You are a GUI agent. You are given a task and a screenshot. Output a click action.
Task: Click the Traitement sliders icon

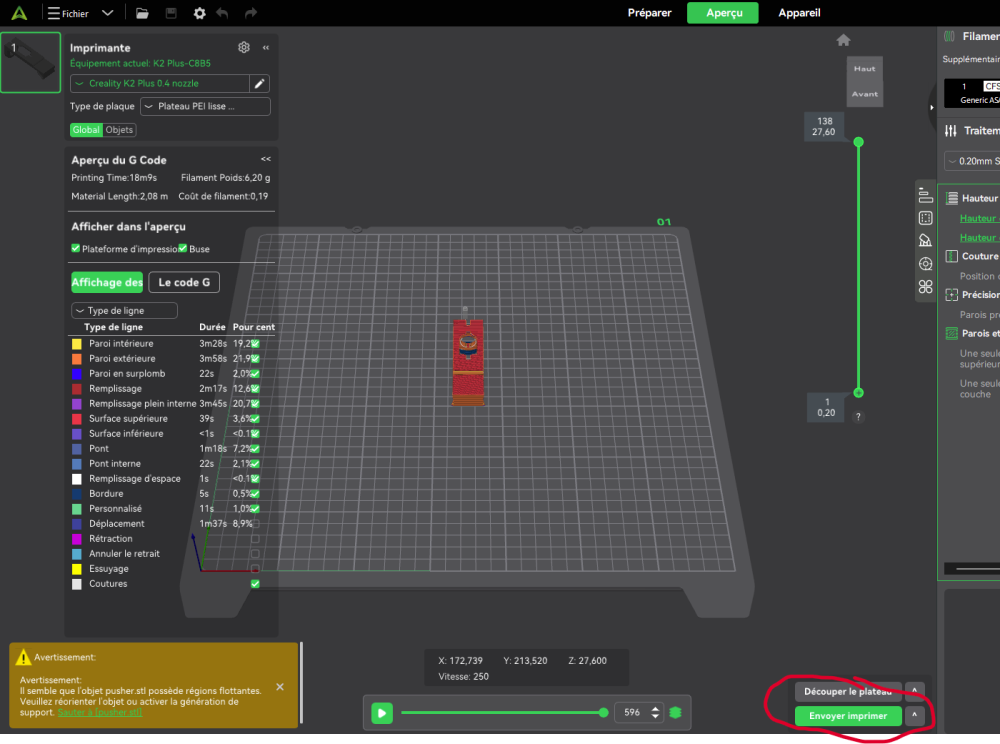tap(951, 131)
